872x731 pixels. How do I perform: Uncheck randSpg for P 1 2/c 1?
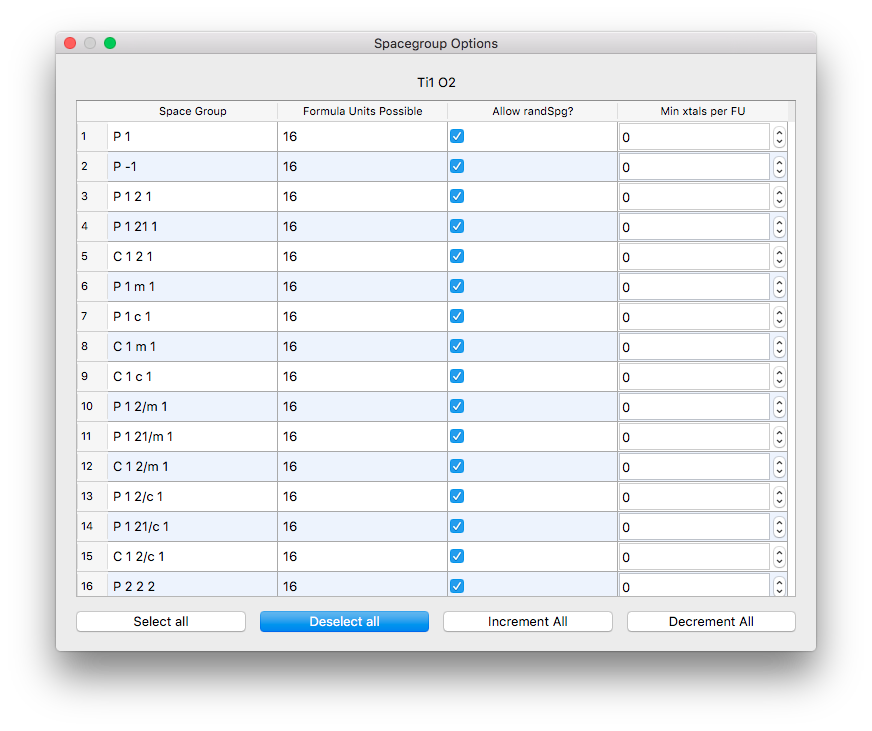click(x=457, y=497)
